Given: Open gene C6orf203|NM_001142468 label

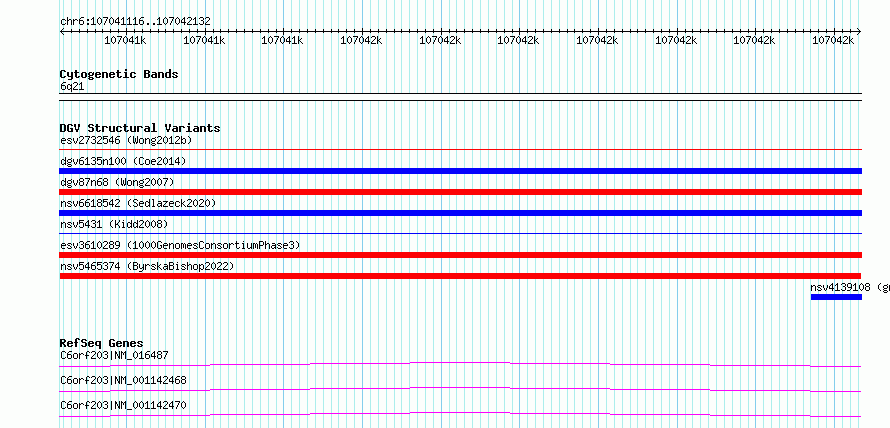Looking at the screenshot, I should point(123,380).
